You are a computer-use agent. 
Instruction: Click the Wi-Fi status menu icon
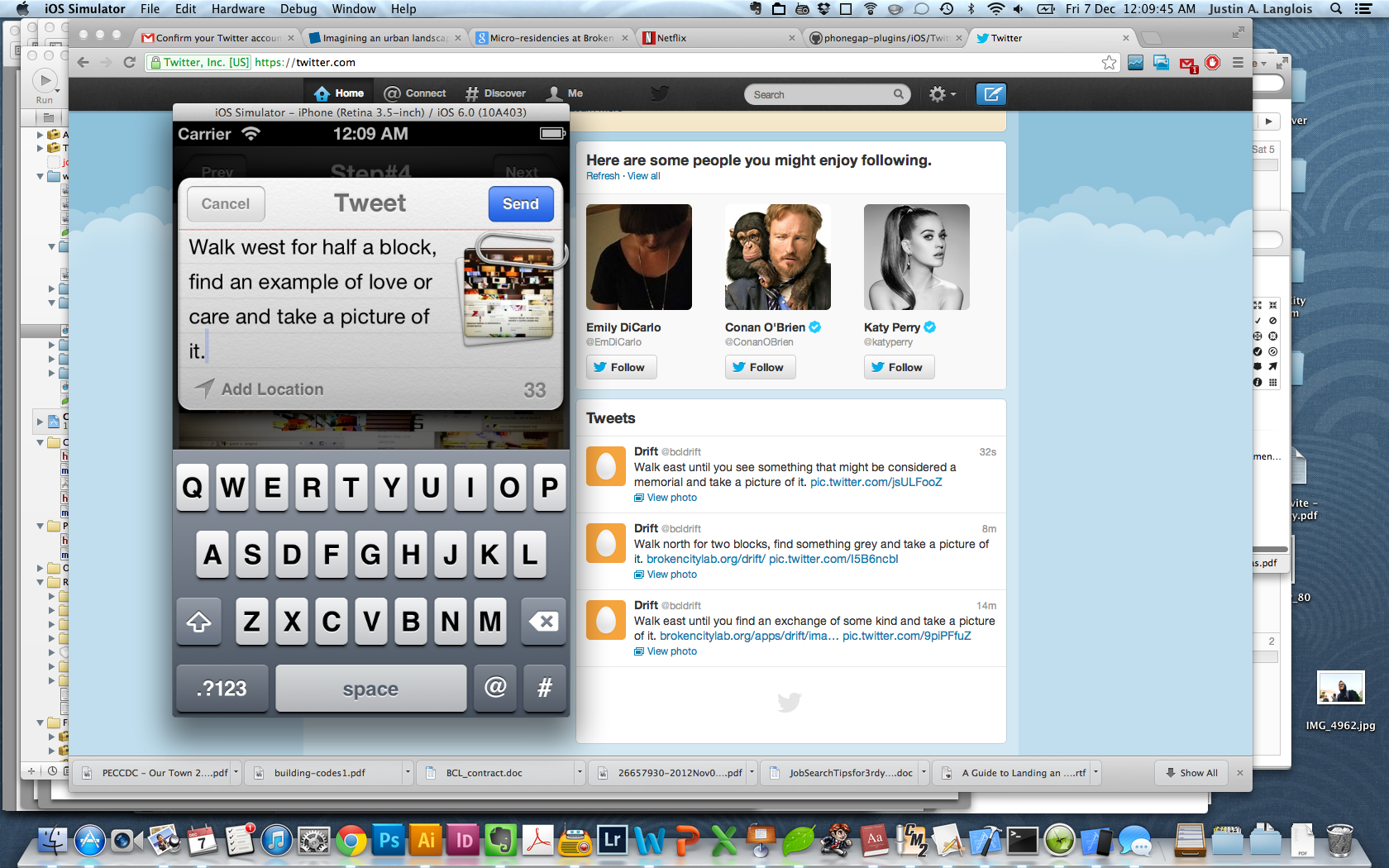click(x=996, y=9)
